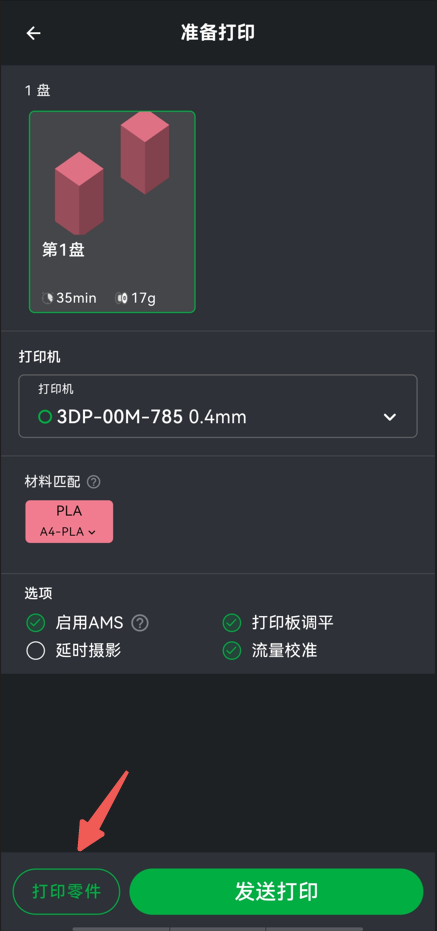Select the left red block model

tap(79, 193)
